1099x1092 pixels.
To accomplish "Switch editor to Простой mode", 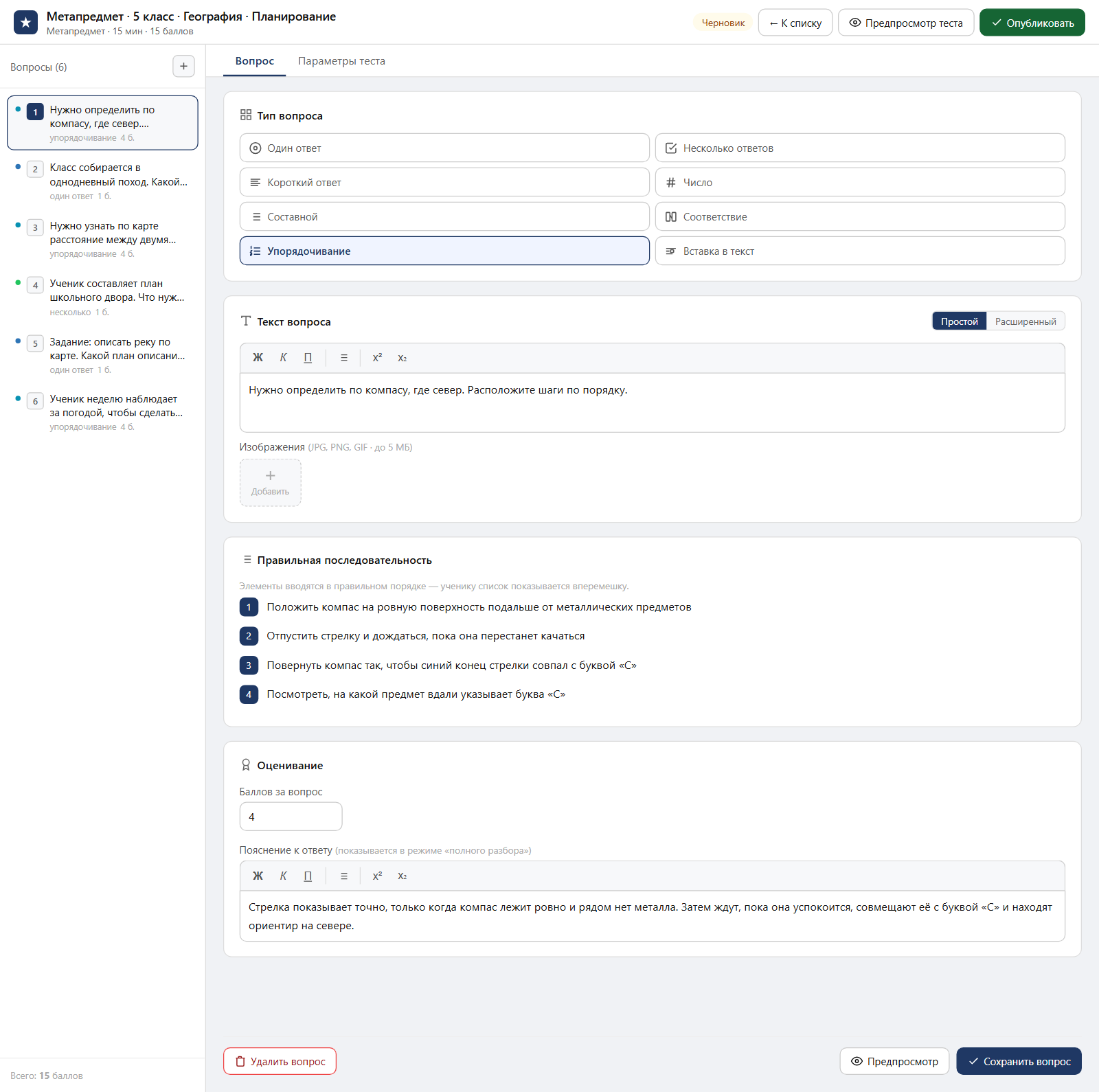I will point(960,321).
